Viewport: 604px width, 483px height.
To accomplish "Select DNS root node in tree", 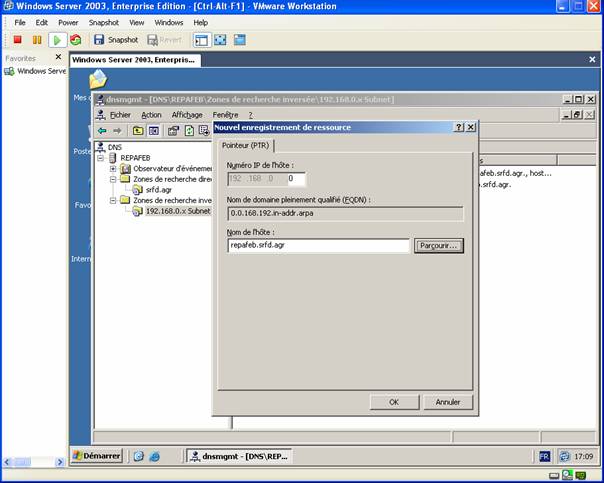I will [115, 147].
